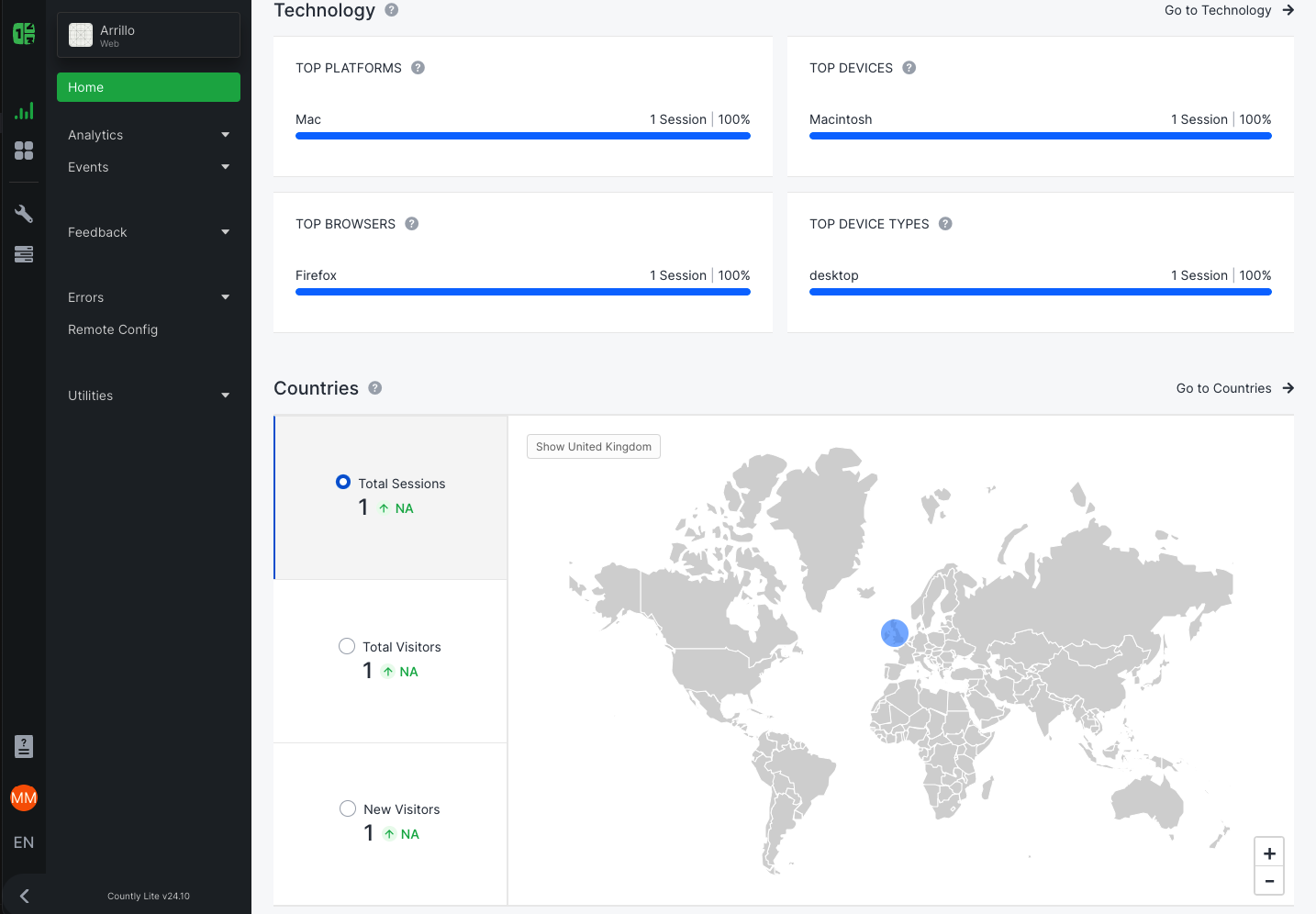The width and height of the screenshot is (1316, 914).
Task: Open the dashboards grid sidebar icon
Action: pyautogui.click(x=24, y=150)
